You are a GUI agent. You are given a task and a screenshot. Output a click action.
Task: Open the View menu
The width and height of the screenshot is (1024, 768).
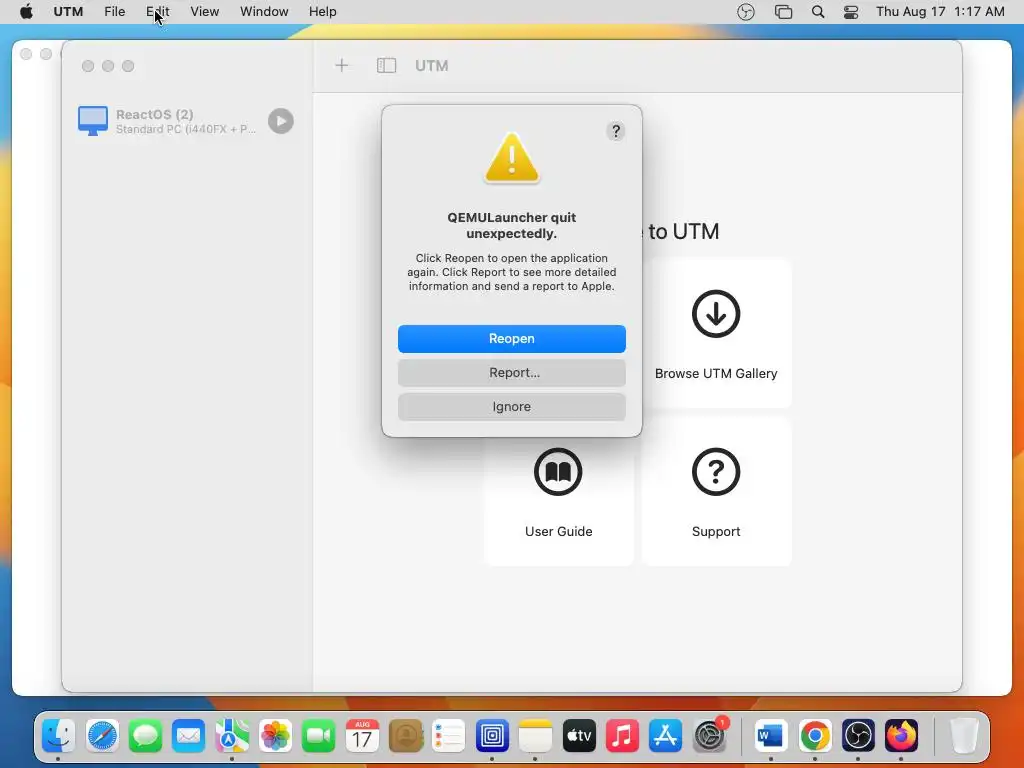point(204,12)
